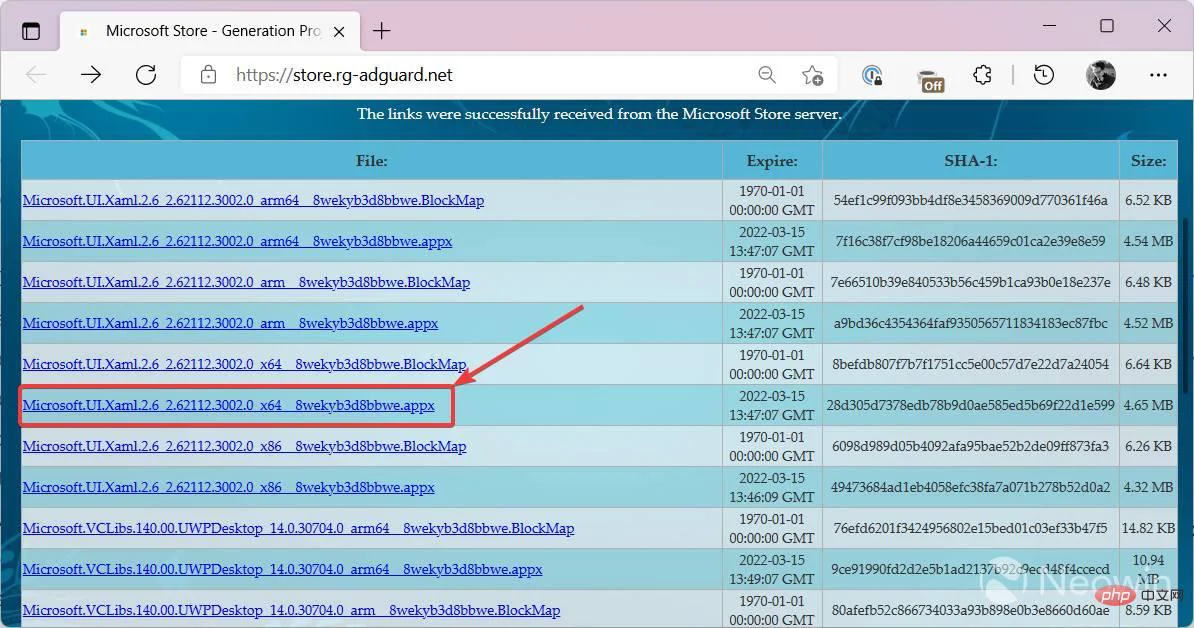Click the 14.82 KB size cell

[x=1148, y=528]
